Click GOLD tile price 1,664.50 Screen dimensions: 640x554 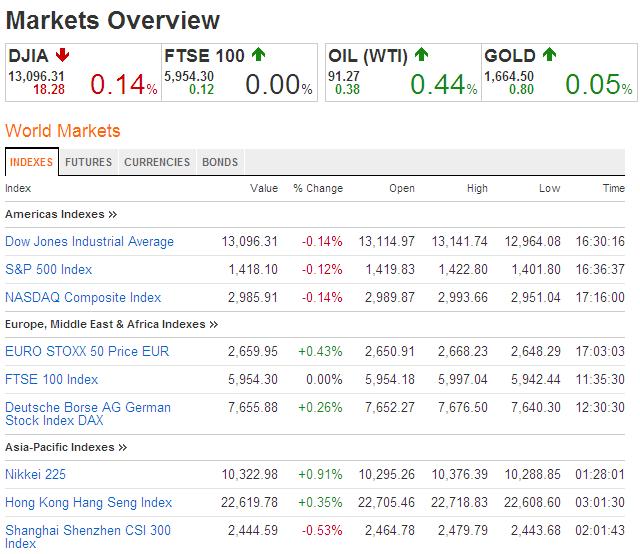pyautogui.click(x=509, y=76)
